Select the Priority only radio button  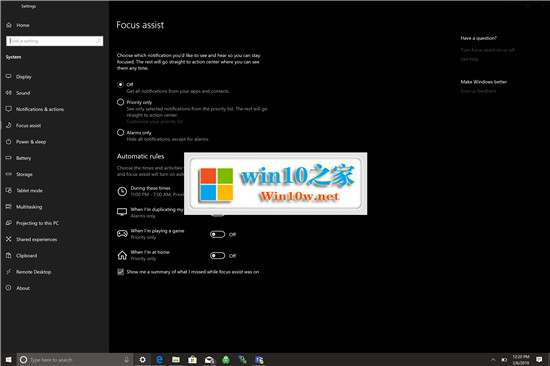tap(120, 102)
